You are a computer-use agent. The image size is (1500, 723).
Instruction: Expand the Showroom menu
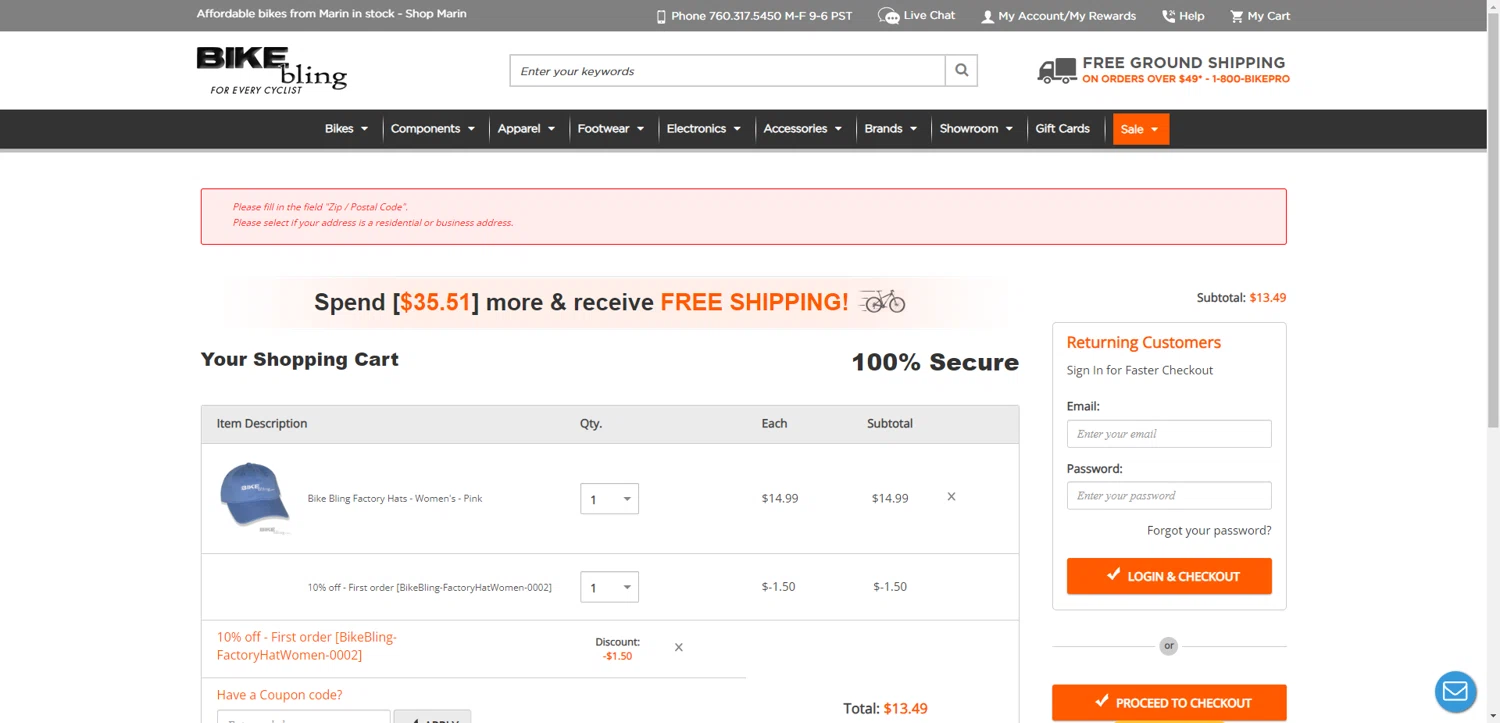tap(976, 129)
